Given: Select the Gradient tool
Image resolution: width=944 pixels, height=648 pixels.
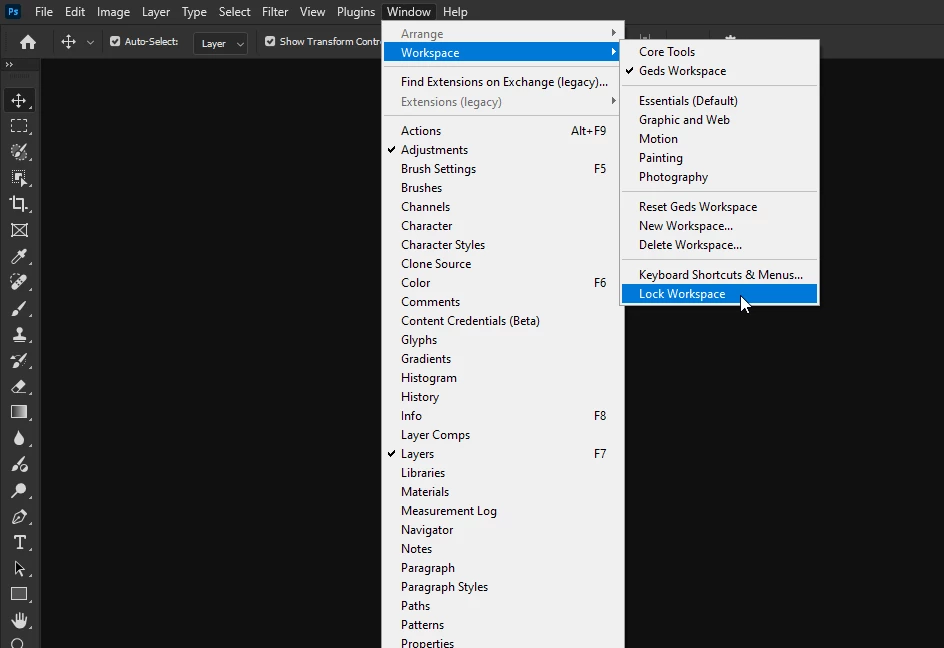Looking at the screenshot, I should [19, 413].
